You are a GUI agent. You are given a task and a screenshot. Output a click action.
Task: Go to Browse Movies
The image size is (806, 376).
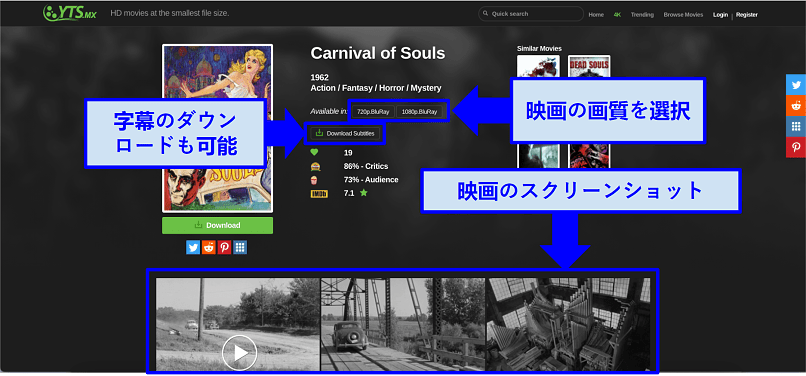683,15
